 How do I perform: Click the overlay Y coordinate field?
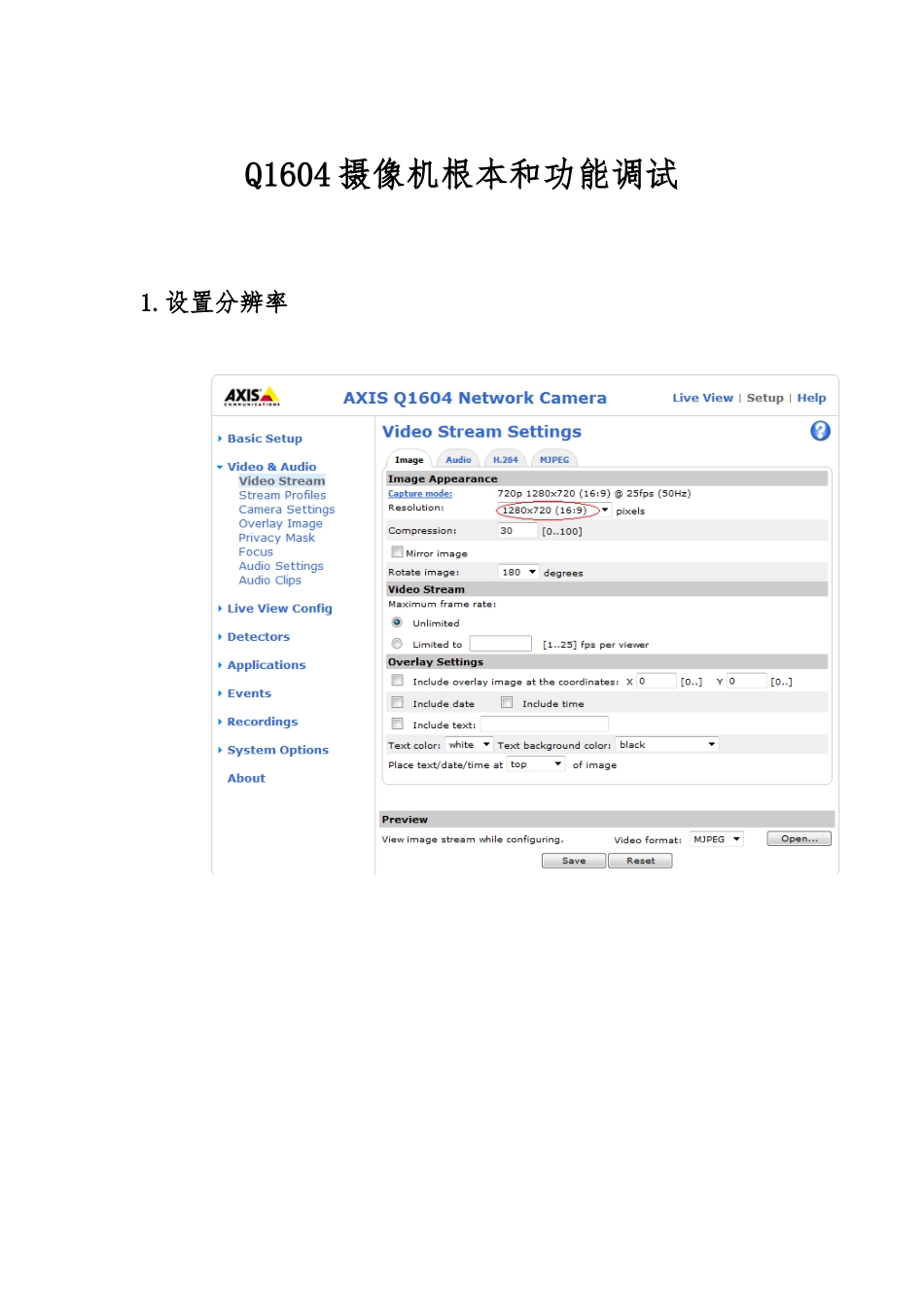pyautogui.click(x=747, y=681)
